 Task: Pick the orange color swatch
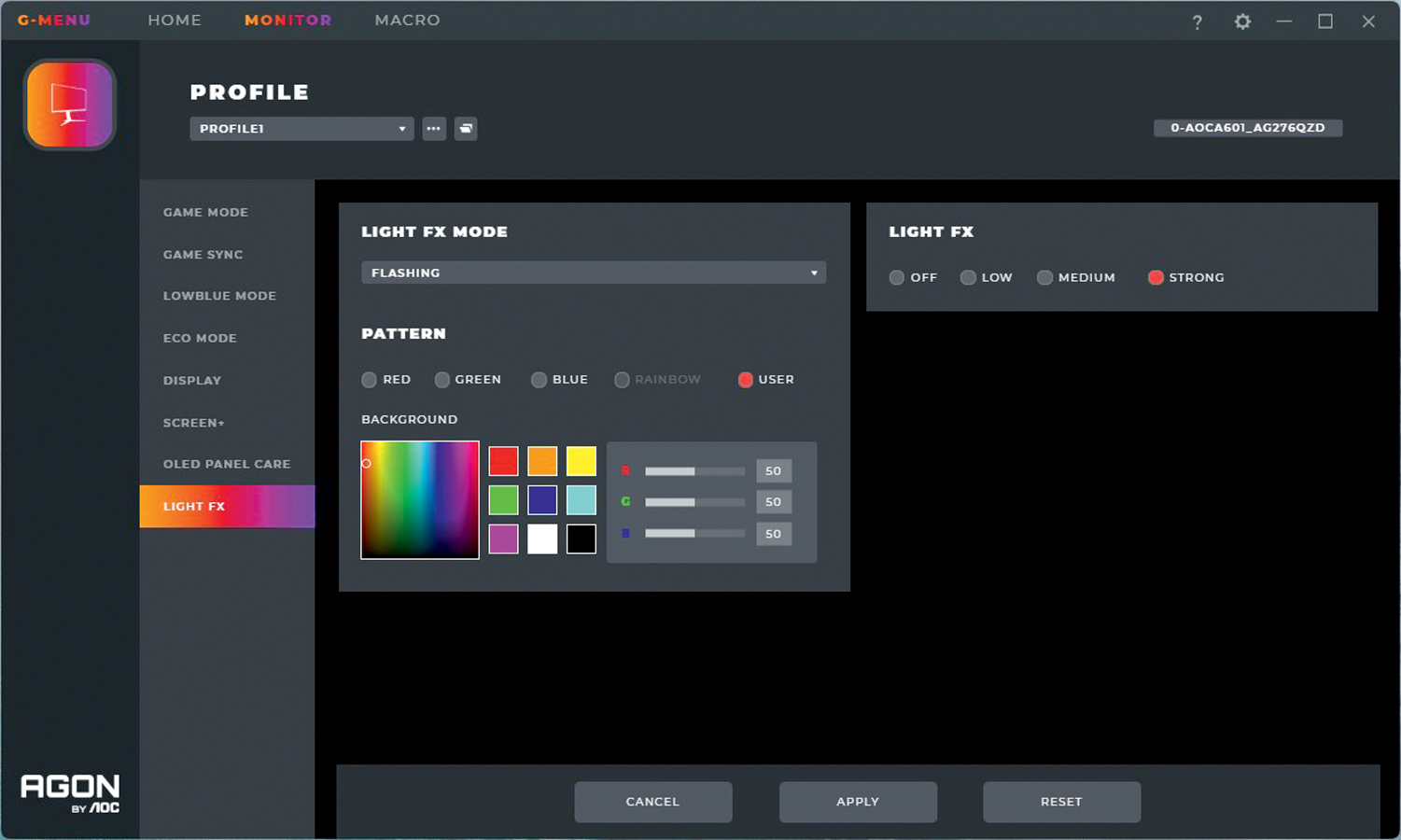tap(542, 461)
